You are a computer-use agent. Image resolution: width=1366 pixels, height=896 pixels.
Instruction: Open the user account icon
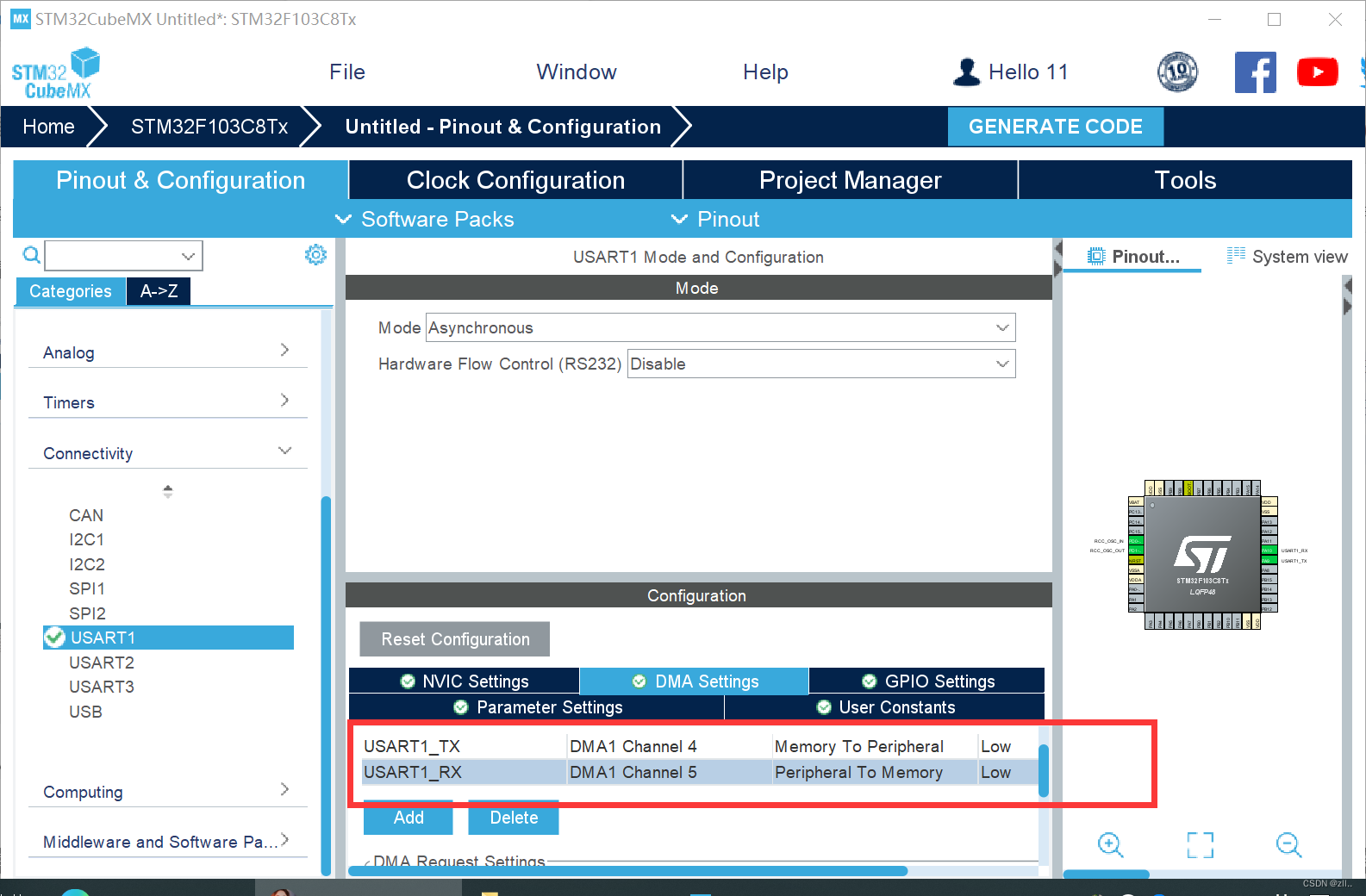(967, 72)
